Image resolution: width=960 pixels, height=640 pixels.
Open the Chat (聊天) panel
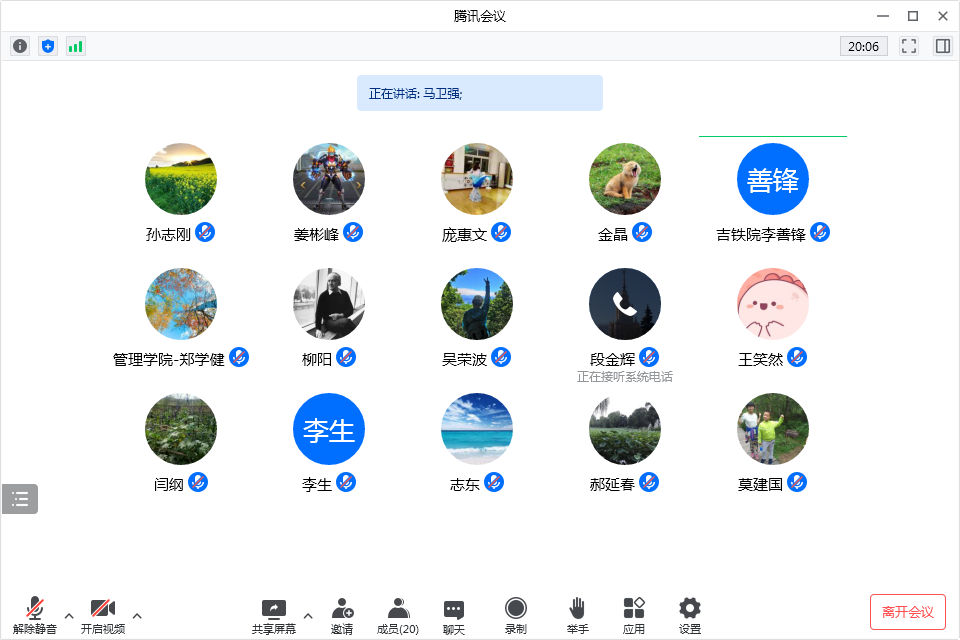click(454, 615)
